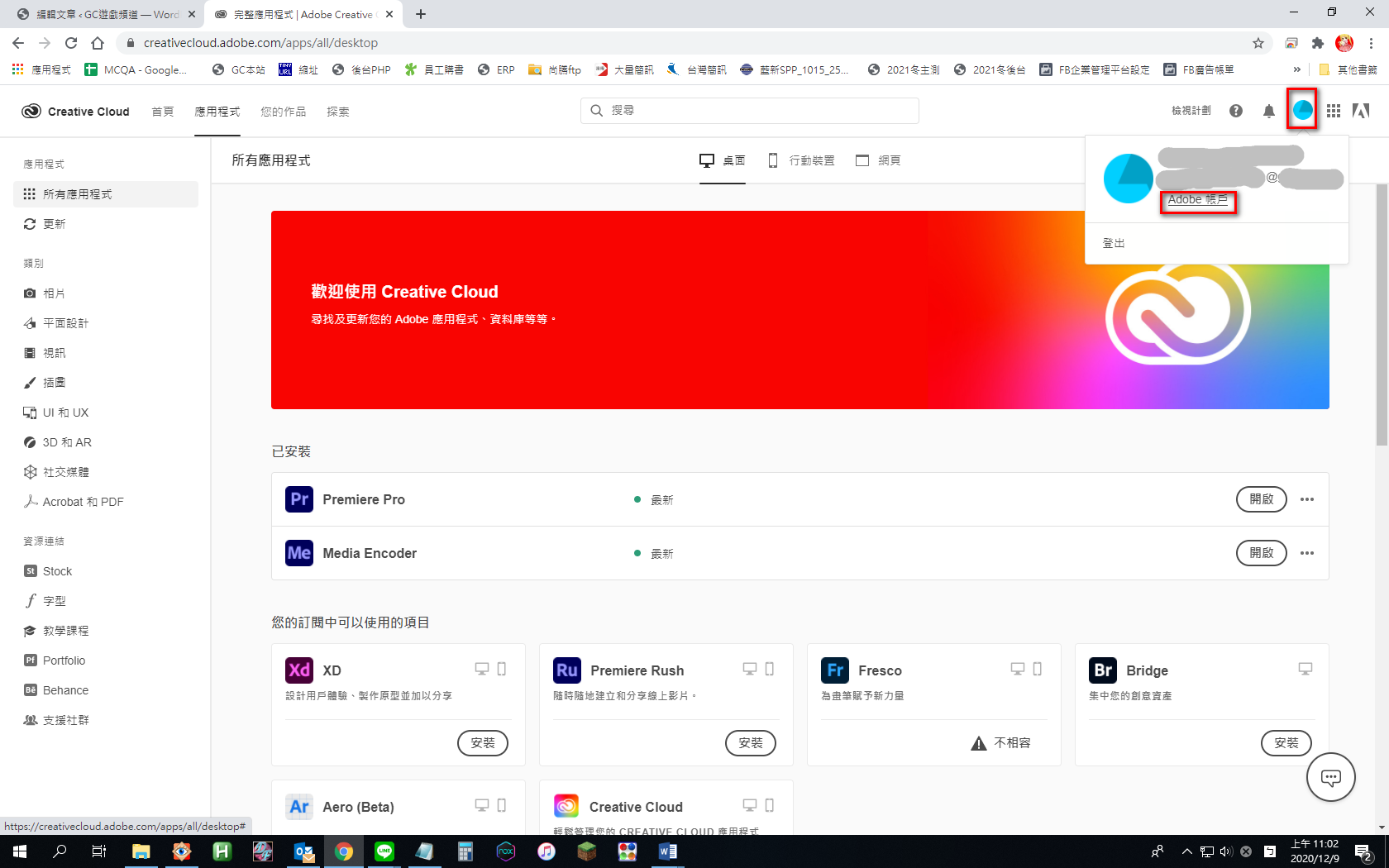Expand more options for Media Encoder

tap(1307, 553)
